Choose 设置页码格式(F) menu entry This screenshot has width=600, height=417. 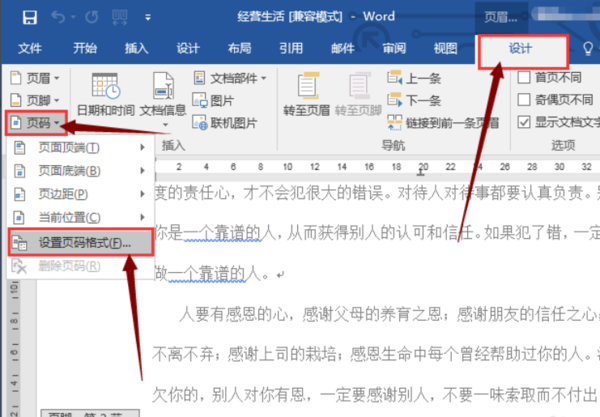[80, 243]
